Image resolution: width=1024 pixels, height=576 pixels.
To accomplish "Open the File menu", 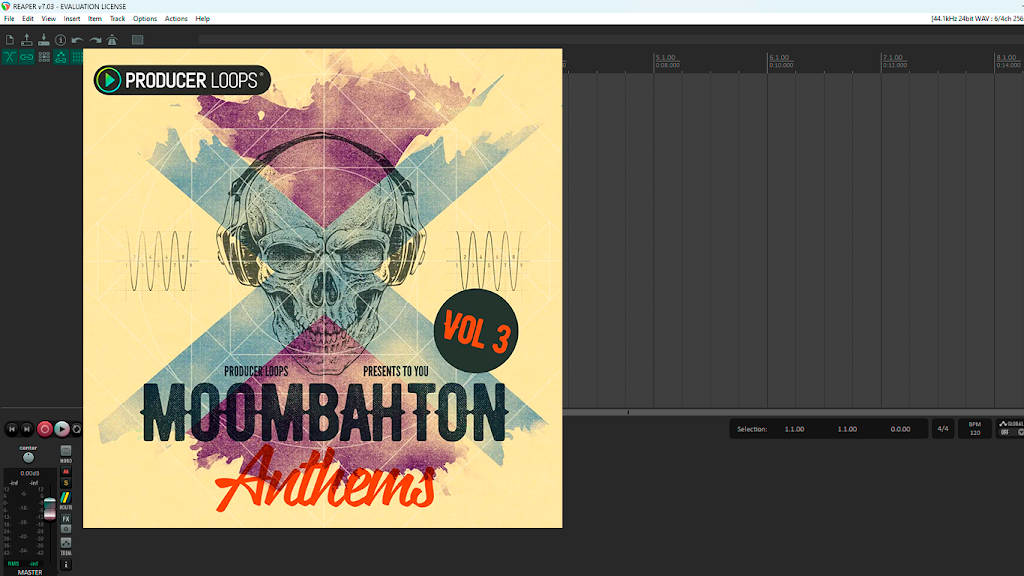I will 9,19.
